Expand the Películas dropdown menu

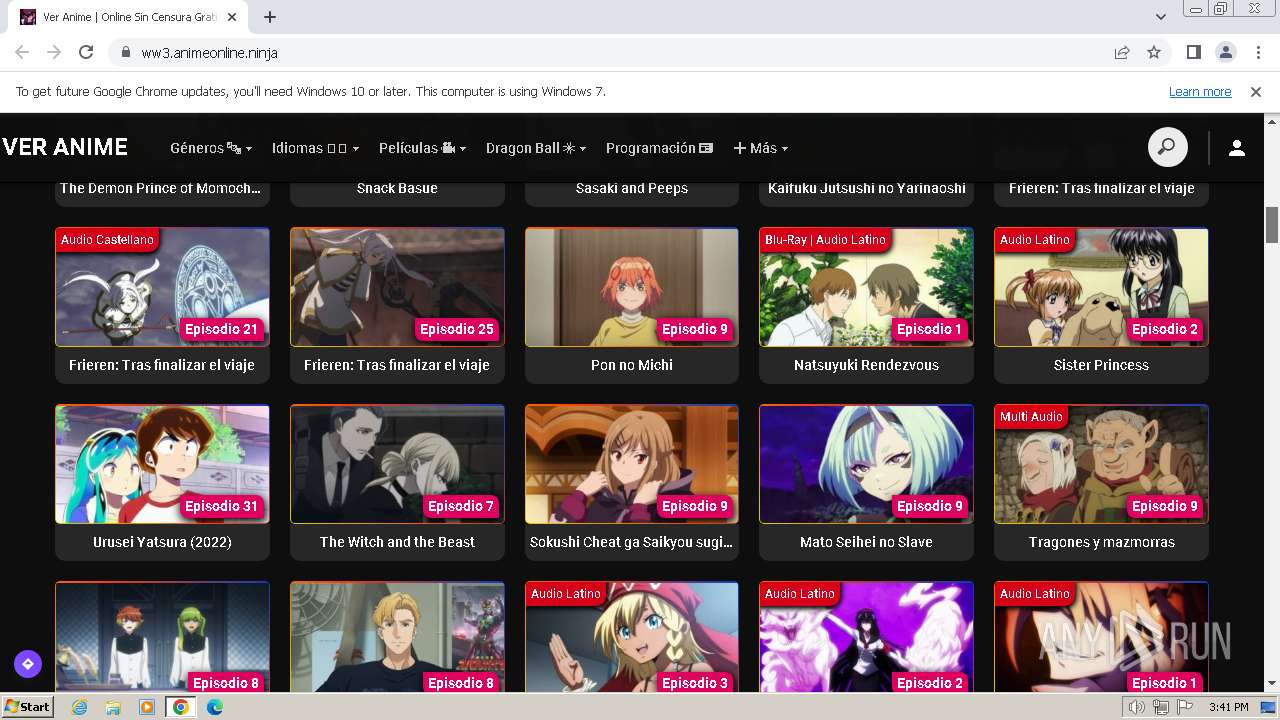[x=422, y=148]
